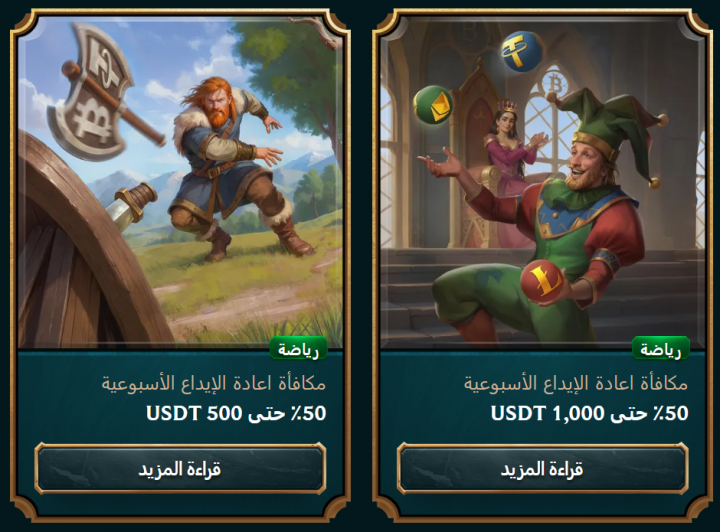Open the رياضة tag on the viking card
720x532 pixels.
(298, 350)
